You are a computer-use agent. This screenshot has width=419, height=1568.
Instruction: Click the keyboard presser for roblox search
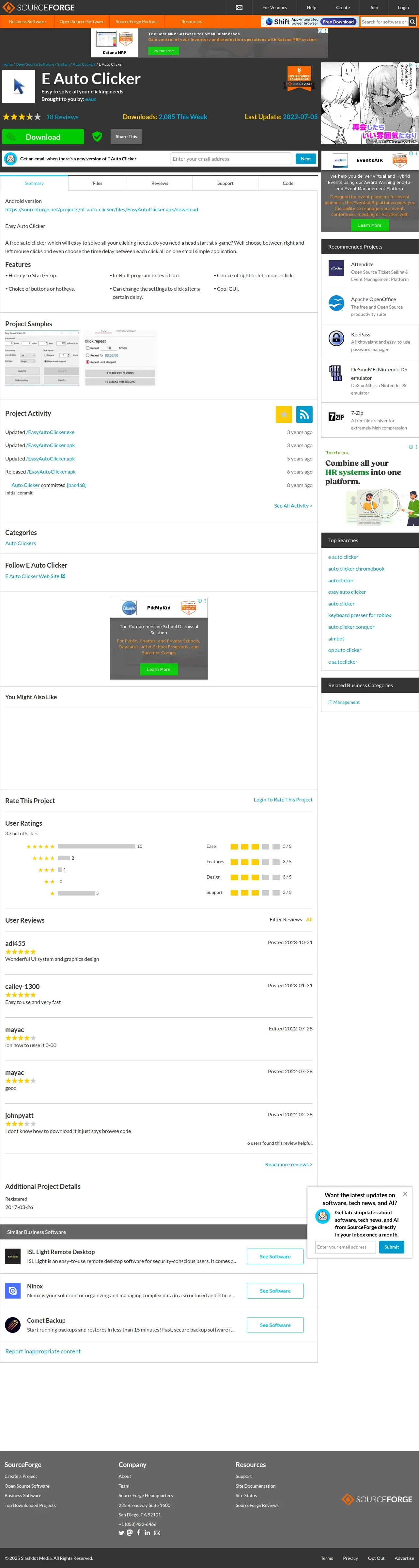click(x=359, y=615)
